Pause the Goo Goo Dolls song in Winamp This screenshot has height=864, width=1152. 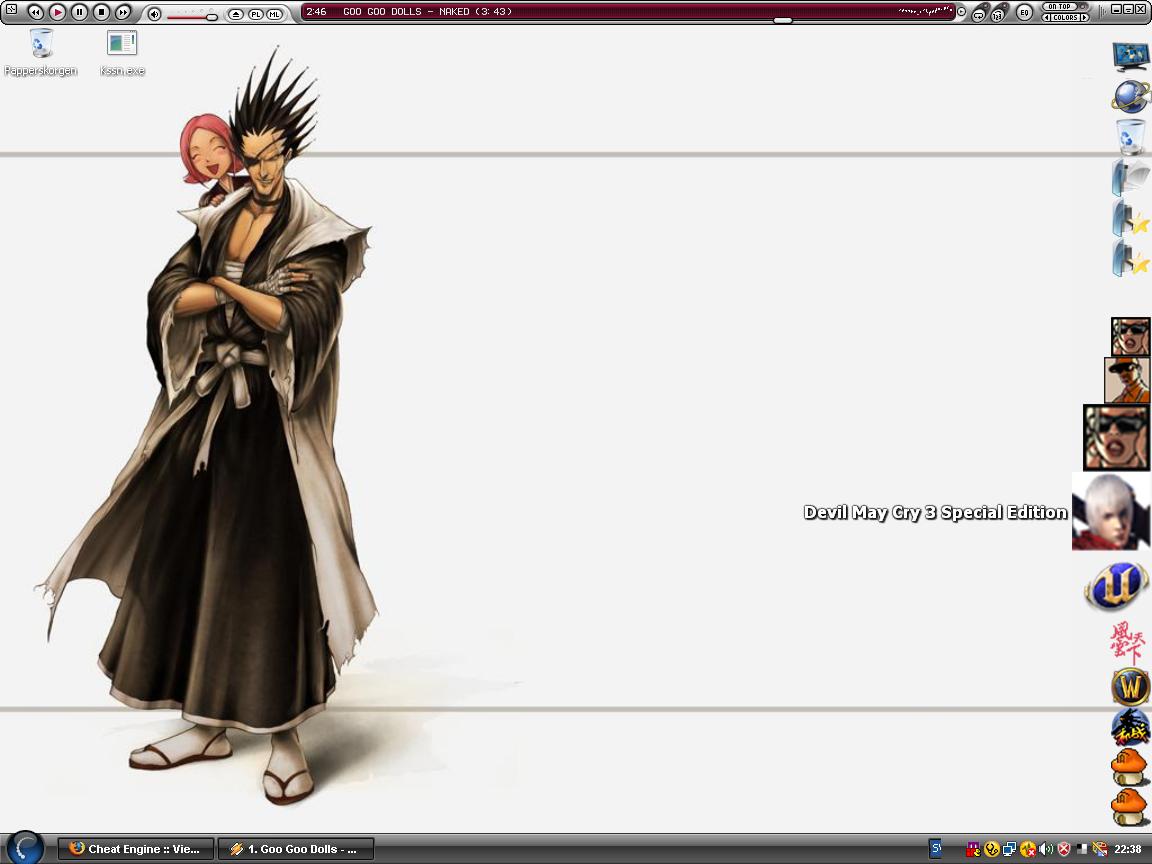79,12
